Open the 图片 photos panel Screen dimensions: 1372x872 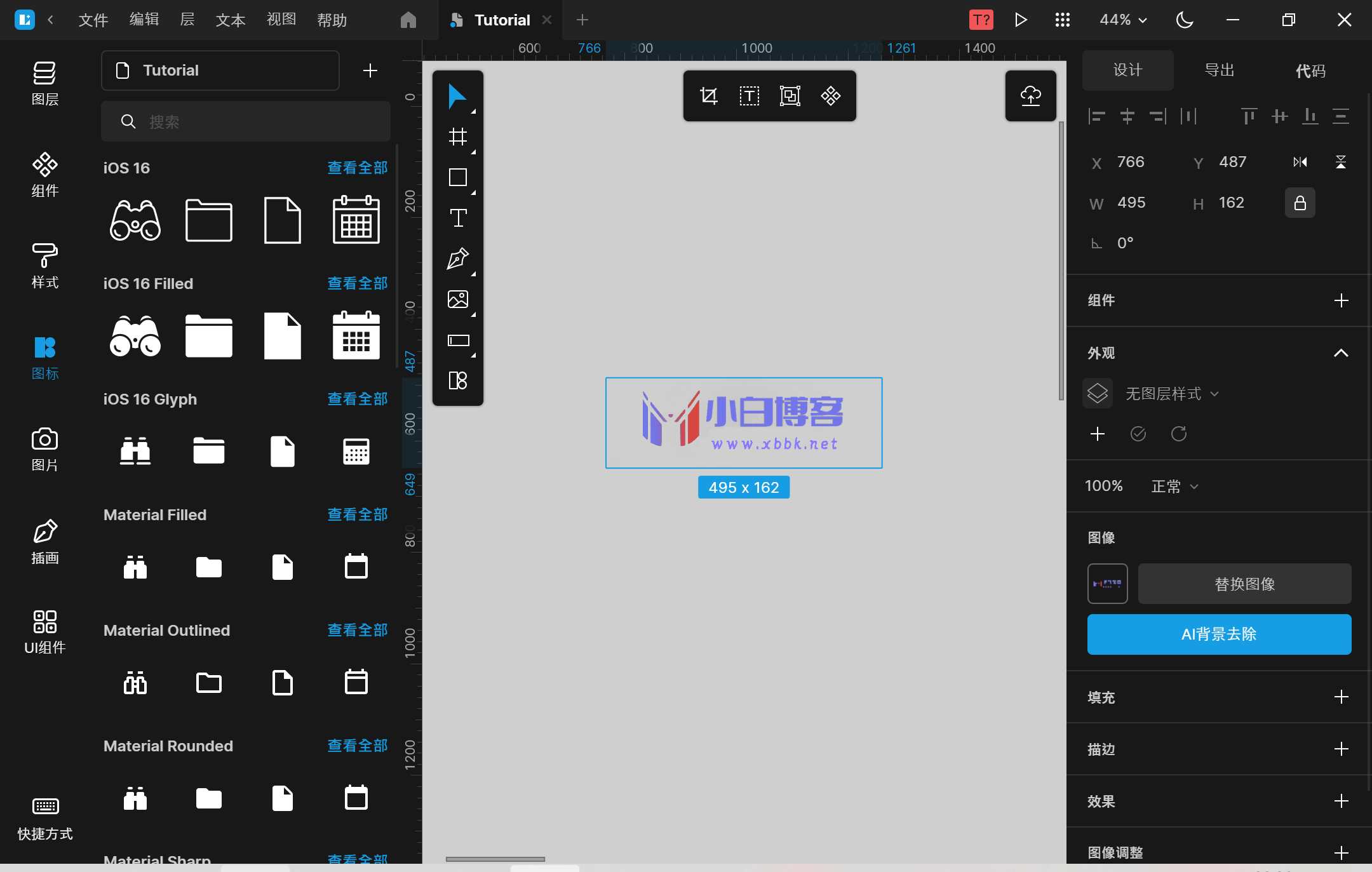point(44,449)
